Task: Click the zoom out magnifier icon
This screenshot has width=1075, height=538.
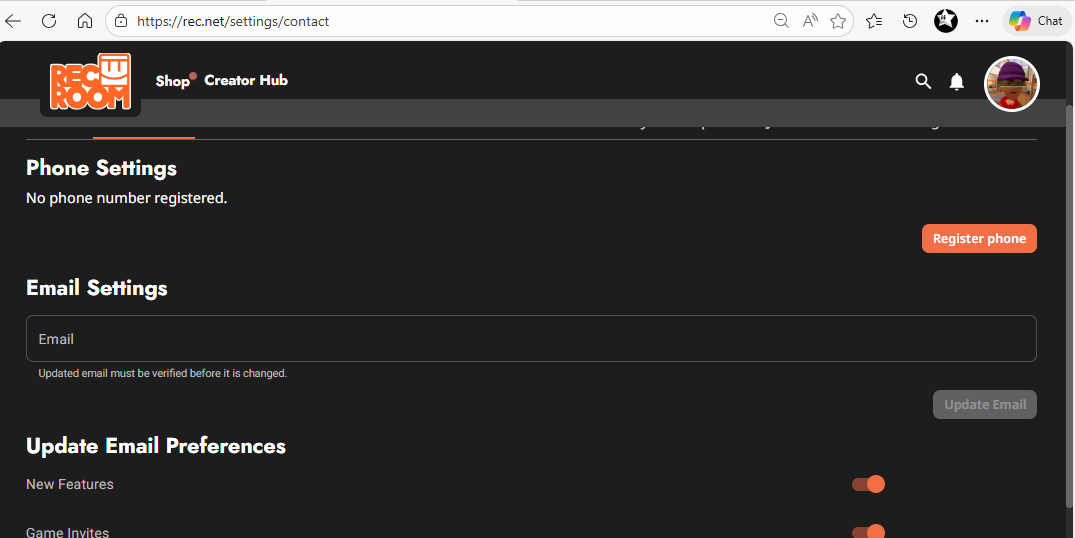Action: click(782, 21)
